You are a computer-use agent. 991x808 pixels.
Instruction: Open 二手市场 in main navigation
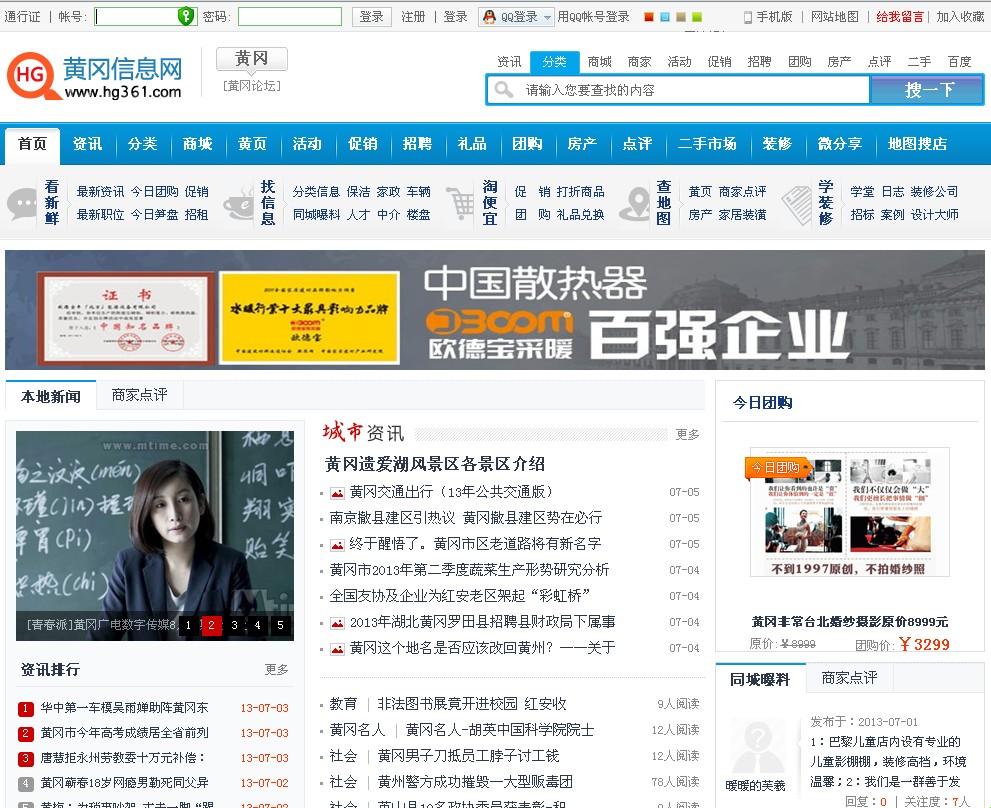(x=707, y=144)
